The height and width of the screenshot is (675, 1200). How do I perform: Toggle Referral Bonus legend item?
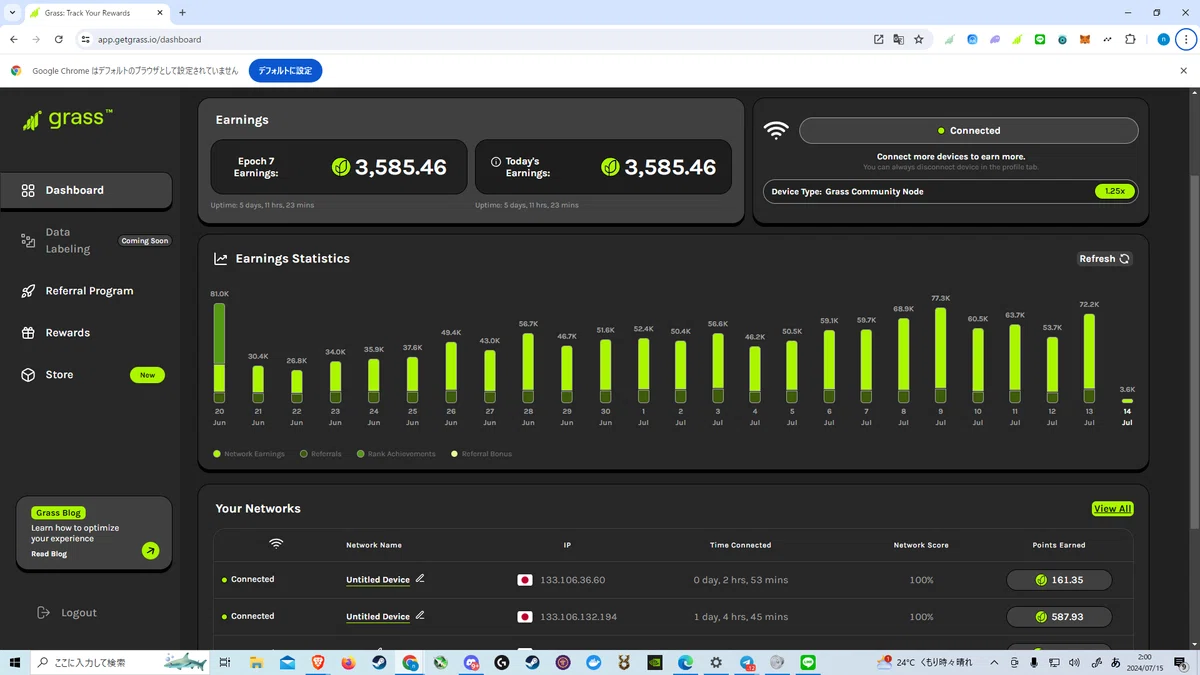tap(481, 454)
